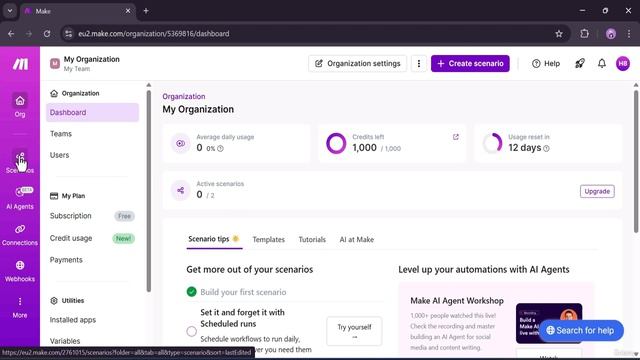
Task: Click the main page vertical scrollbar
Action: pos(636,162)
